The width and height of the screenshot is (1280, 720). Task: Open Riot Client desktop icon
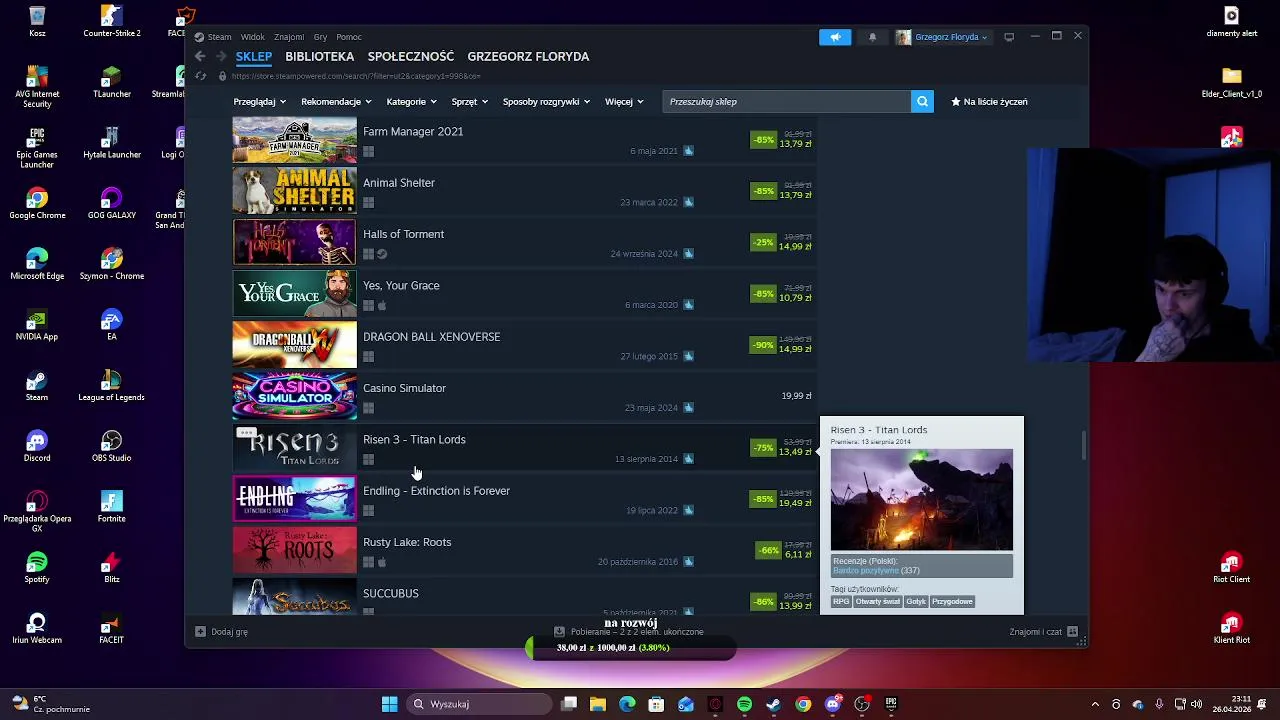1231,568
